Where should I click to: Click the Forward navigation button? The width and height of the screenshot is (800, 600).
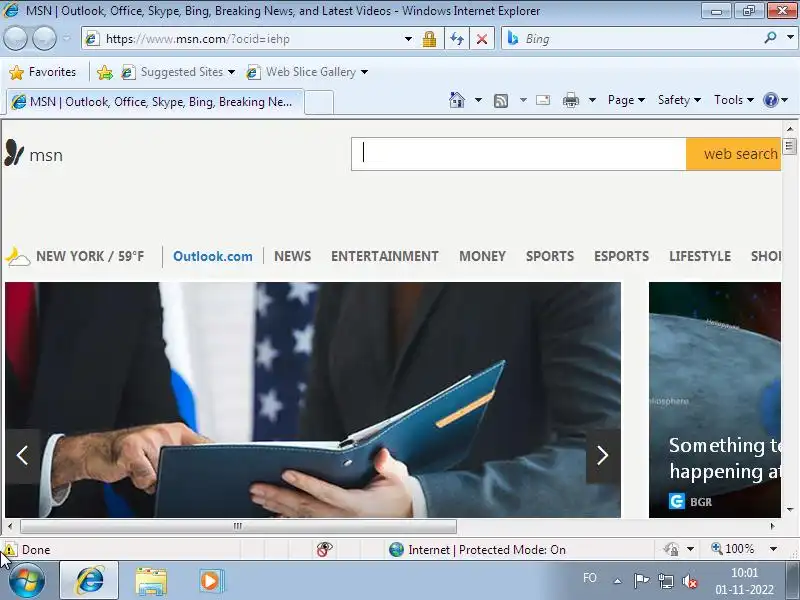point(45,38)
